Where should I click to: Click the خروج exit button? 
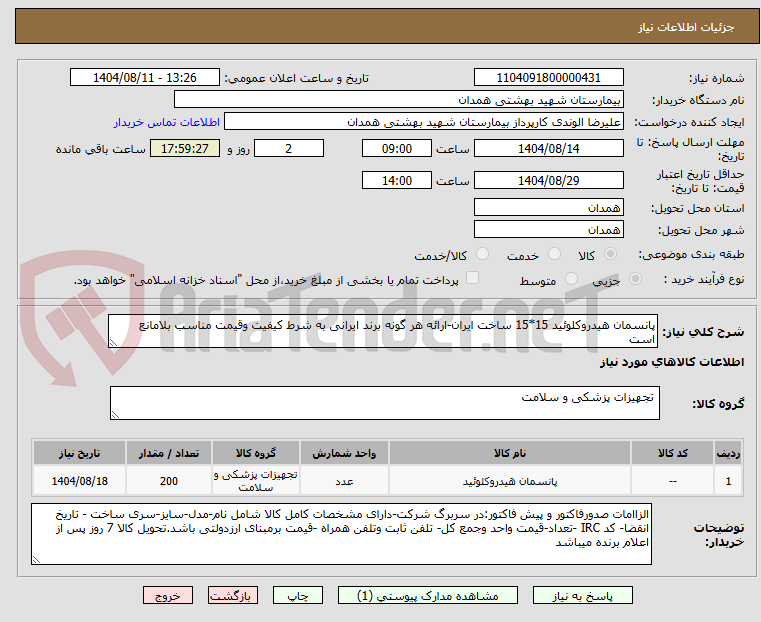click(x=168, y=595)
